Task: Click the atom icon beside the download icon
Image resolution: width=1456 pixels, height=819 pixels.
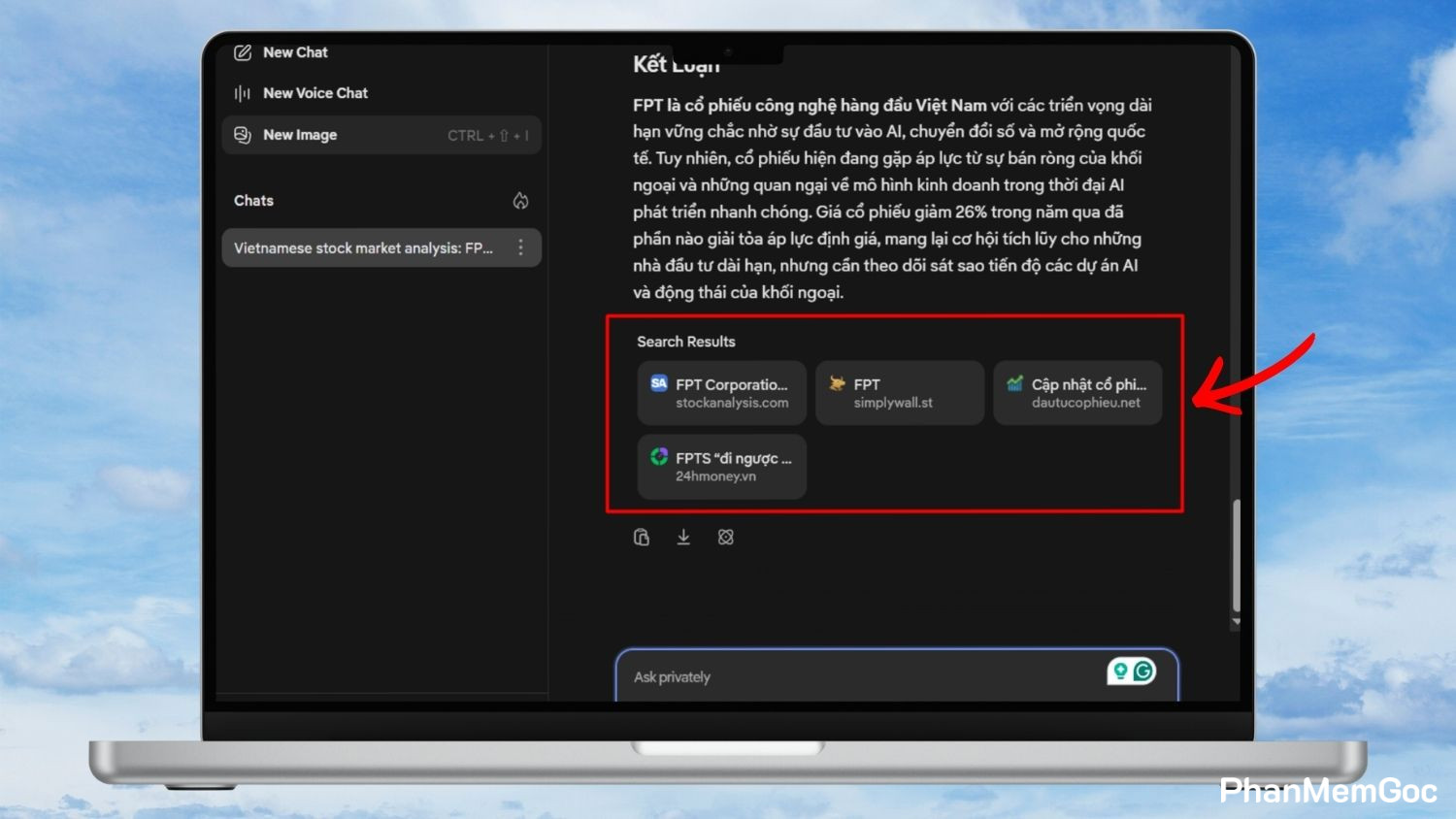Action: pyautogui.click(x=726, y=538)
